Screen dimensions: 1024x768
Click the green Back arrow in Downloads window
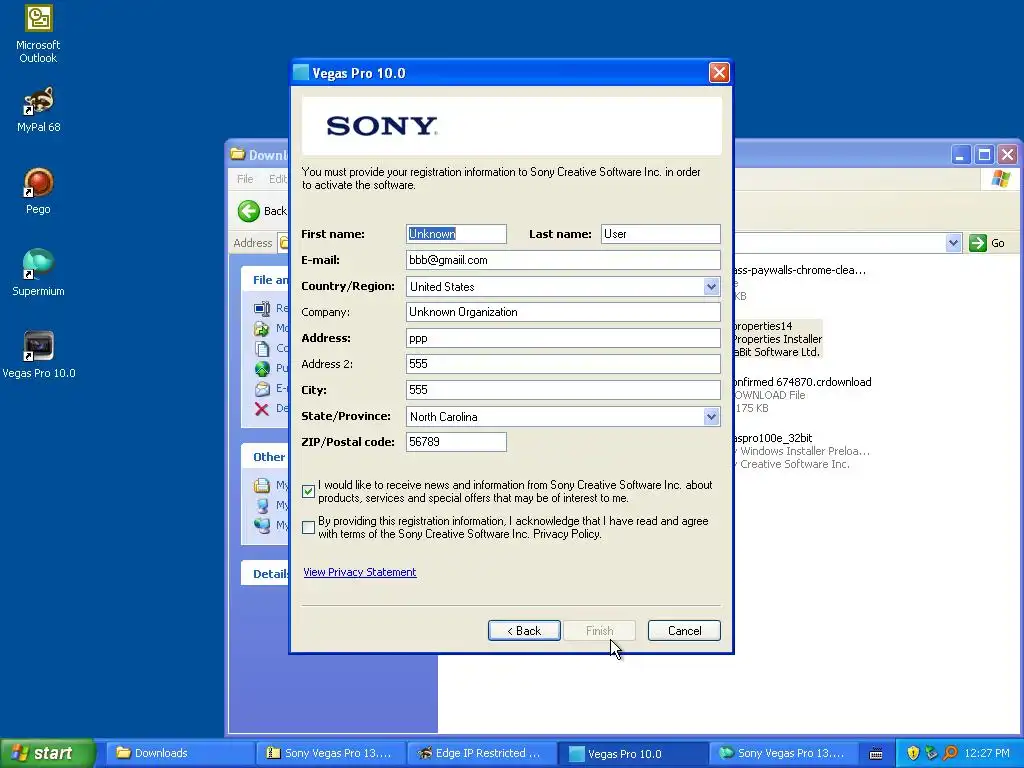(x=248, y=211)
